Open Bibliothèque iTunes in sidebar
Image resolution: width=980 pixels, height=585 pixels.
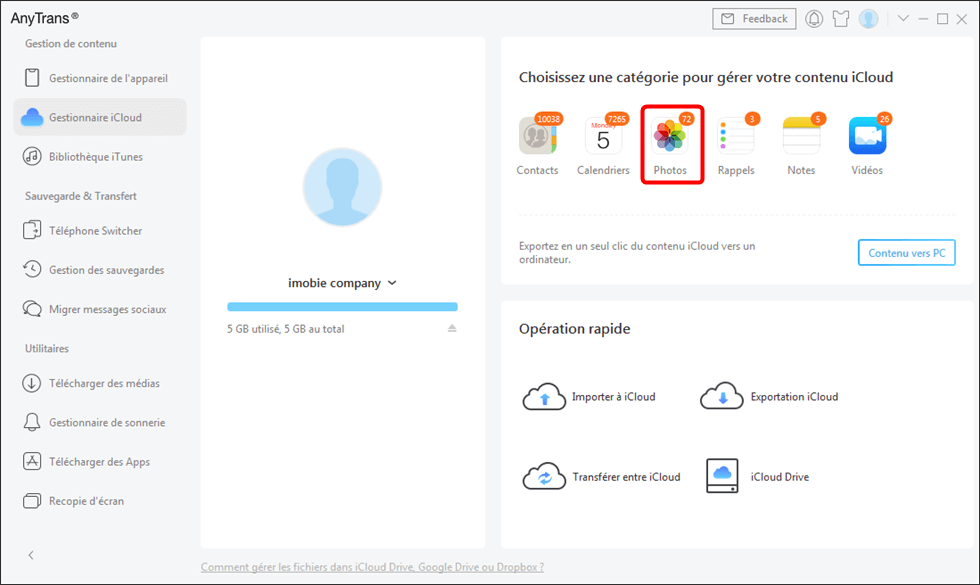tap(100, 157)
